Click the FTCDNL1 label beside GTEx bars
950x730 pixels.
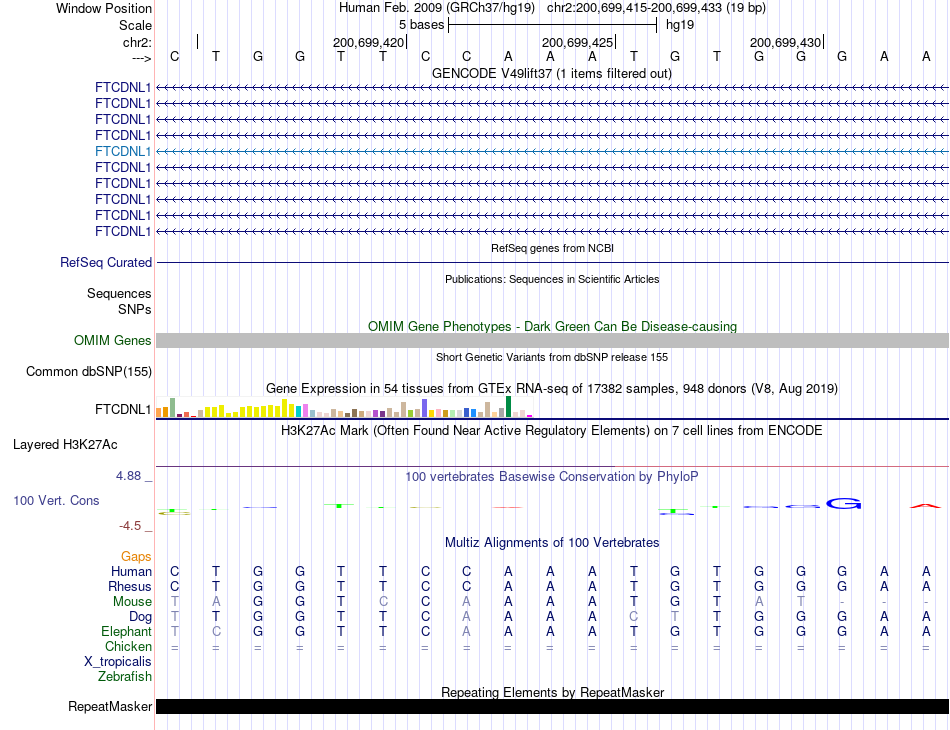tap(122, 410)
